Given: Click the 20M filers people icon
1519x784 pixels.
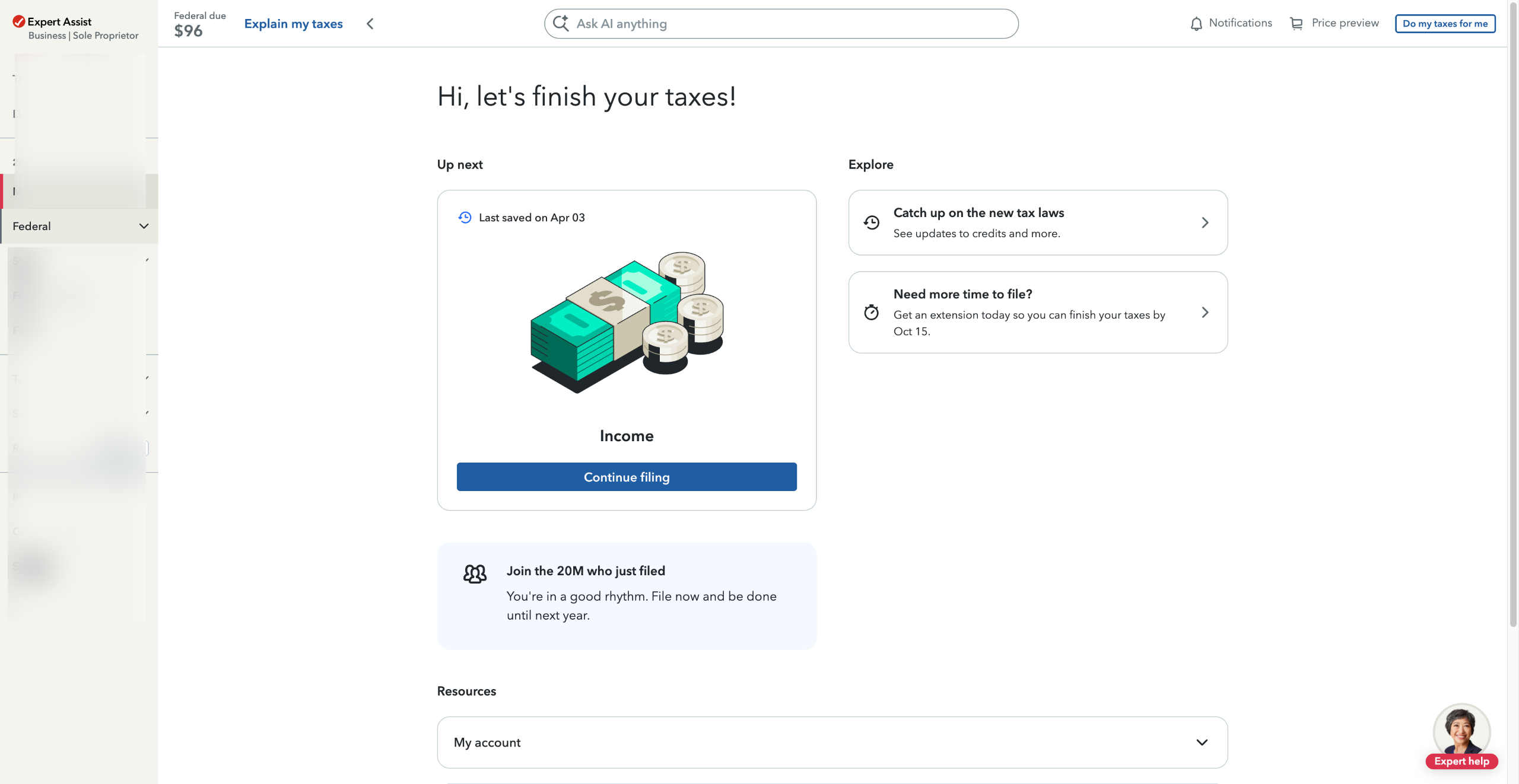Looking at the screenshot, I should pos(475,573).
